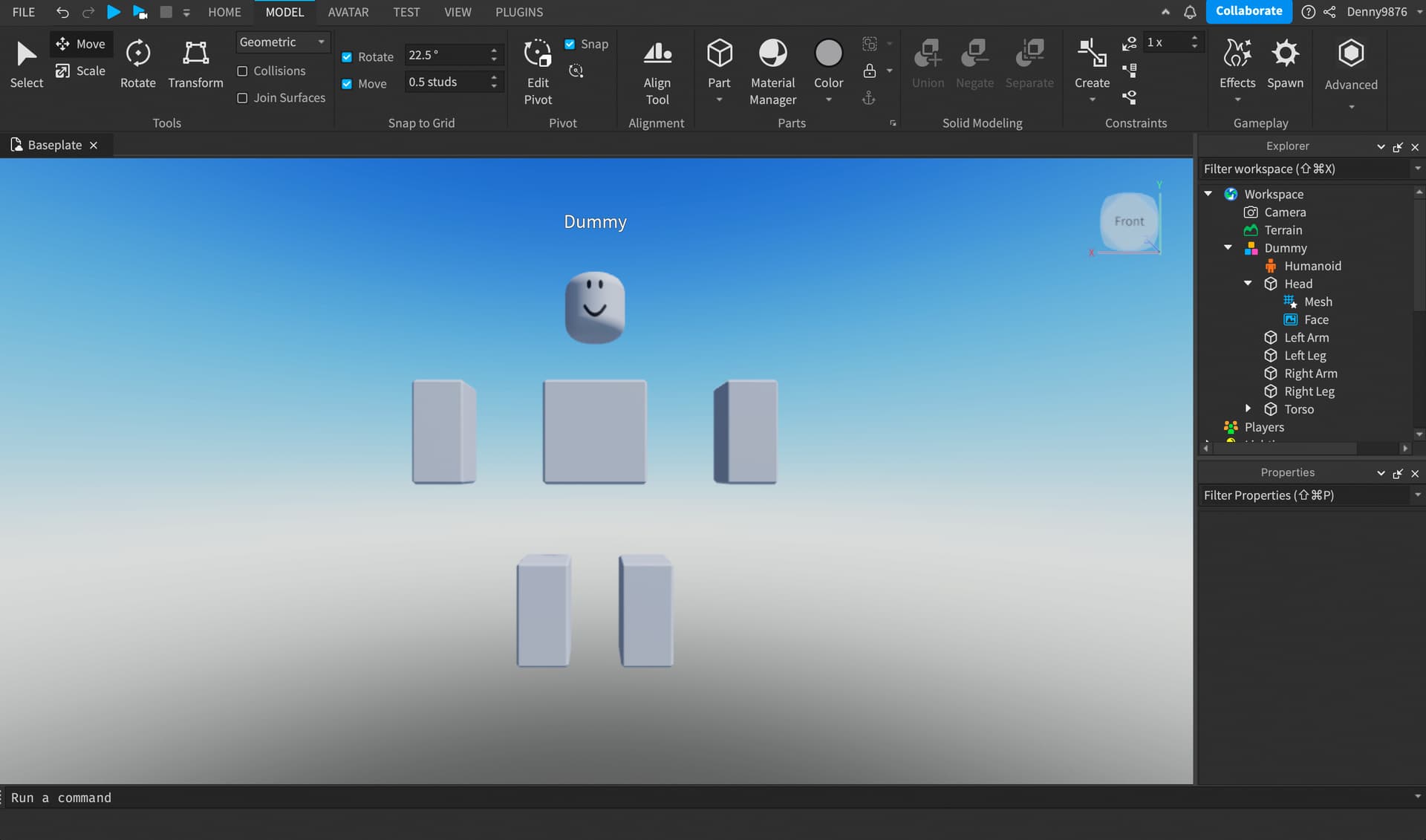
Task: Collapse the Dummy model node
Action: [x=1228, y=247]
